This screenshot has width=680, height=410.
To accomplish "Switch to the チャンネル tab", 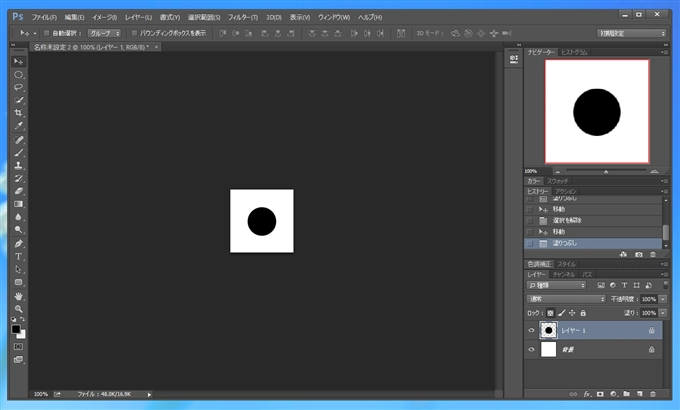I will (x=563, y=275).
